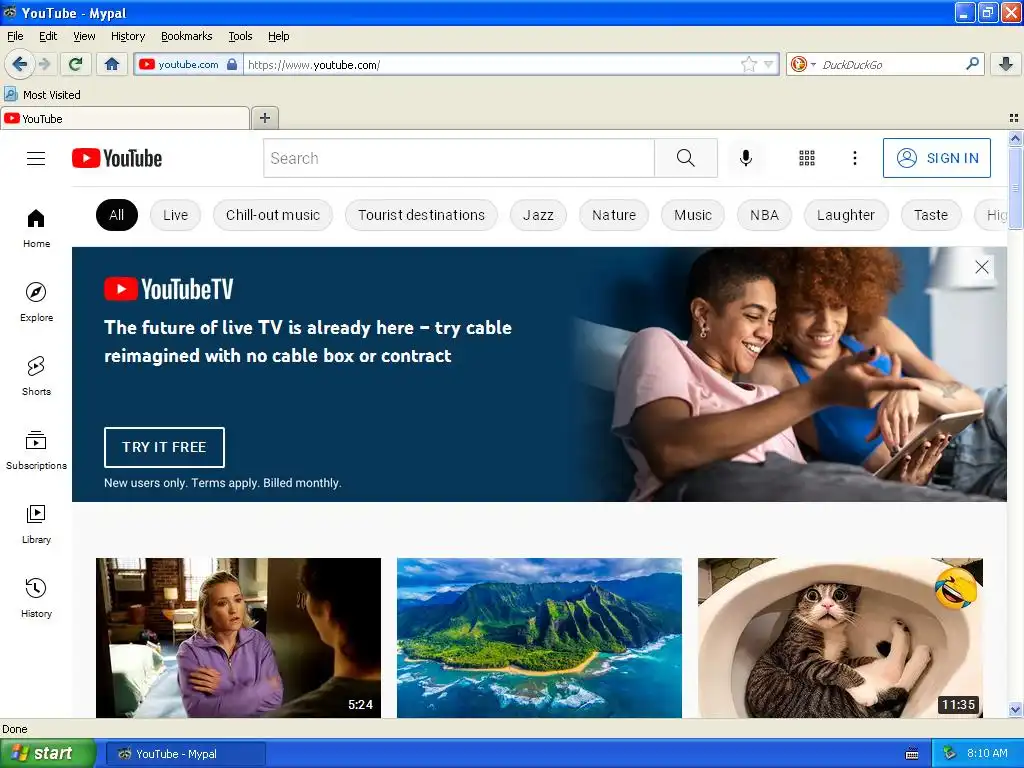Select the Live filter chip

tap(175, 215)
